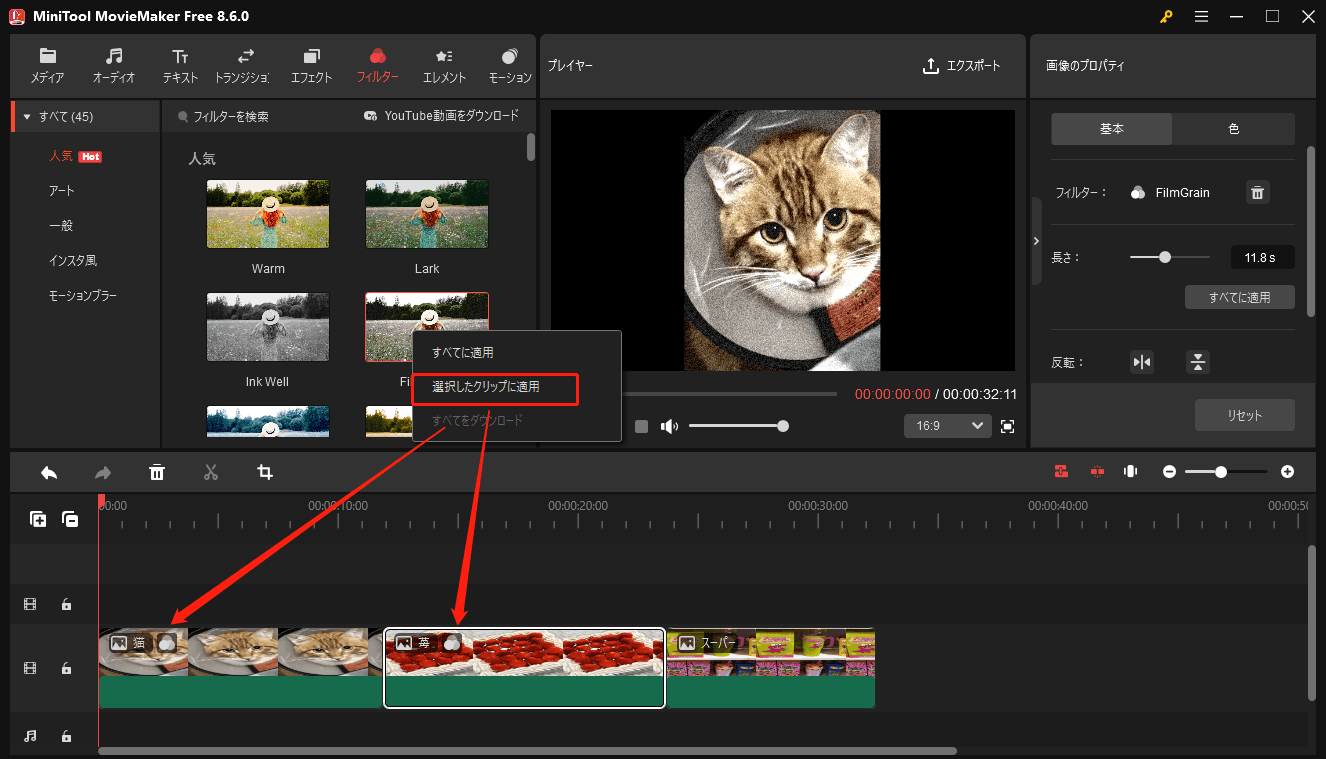This screenshot has width=1326, height=759.
Task: Open the 16:9 aspect ratio dropdown
Action: click(946, 425)
